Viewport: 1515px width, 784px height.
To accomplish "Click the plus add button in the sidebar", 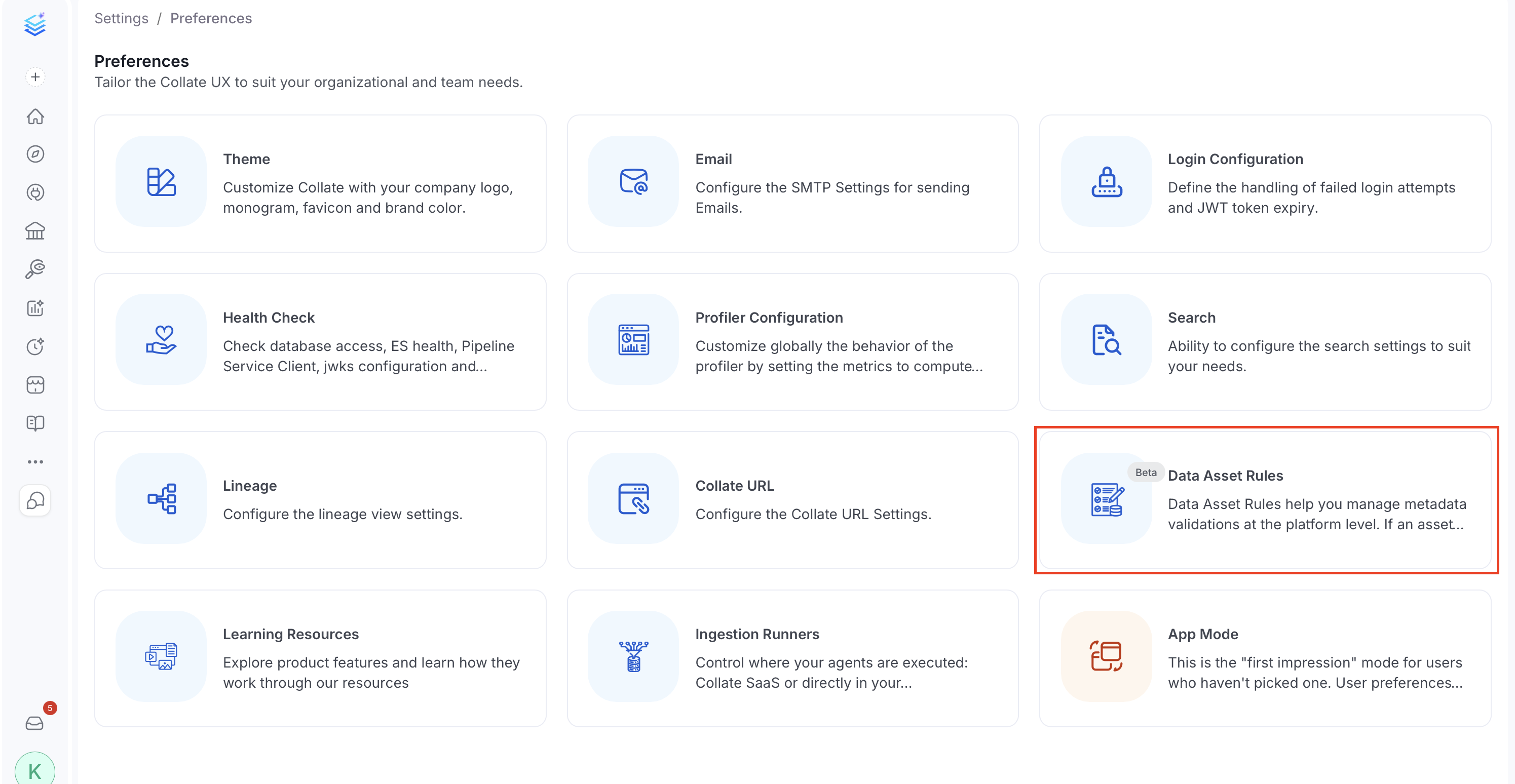I will (x=35, y=77).
